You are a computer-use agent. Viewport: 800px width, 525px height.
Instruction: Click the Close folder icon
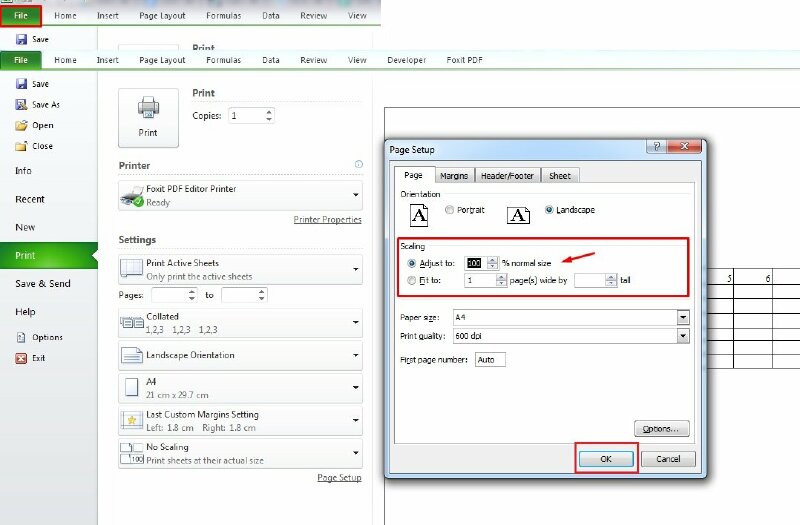(x=21, y=146)
